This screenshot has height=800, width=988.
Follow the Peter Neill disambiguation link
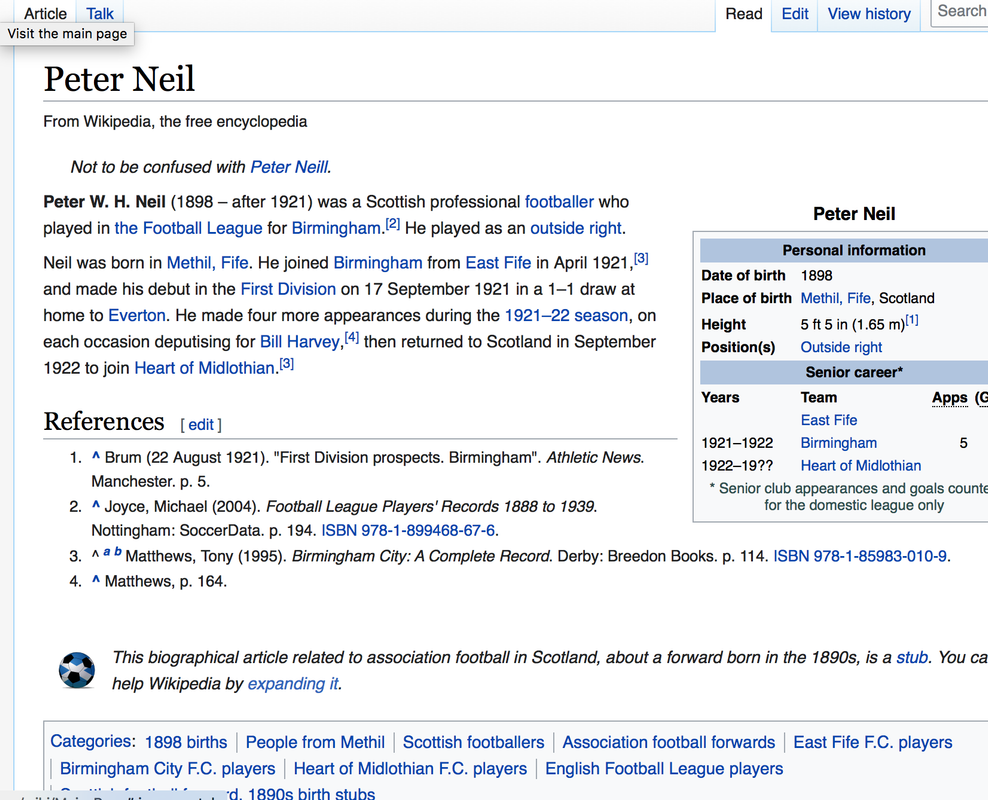click(289, 167)
